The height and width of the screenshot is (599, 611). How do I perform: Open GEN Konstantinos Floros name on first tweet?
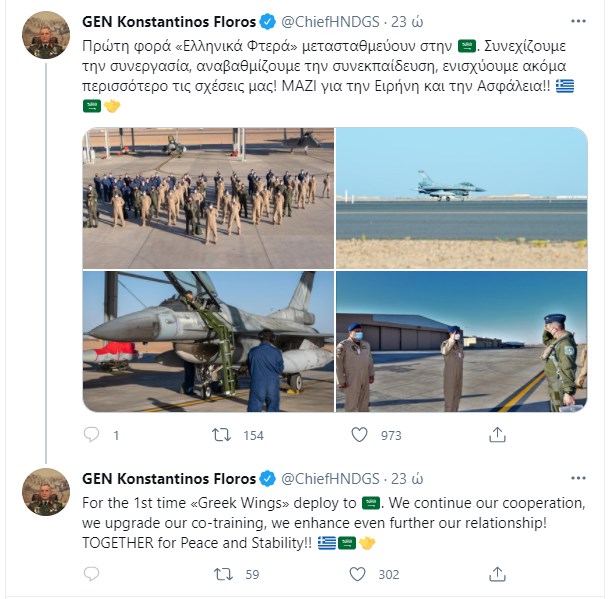[x=167, y=22]
